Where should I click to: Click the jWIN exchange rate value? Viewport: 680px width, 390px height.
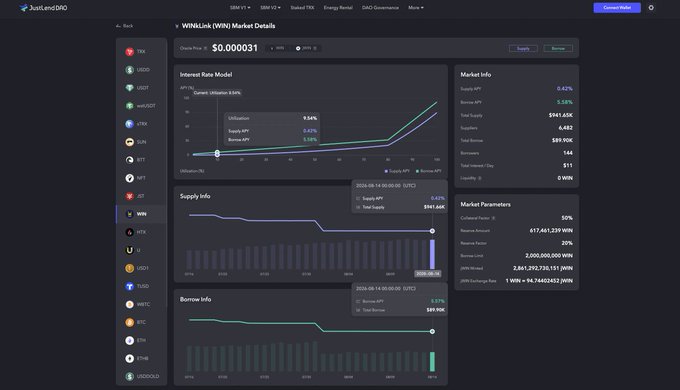pos(539,281)
